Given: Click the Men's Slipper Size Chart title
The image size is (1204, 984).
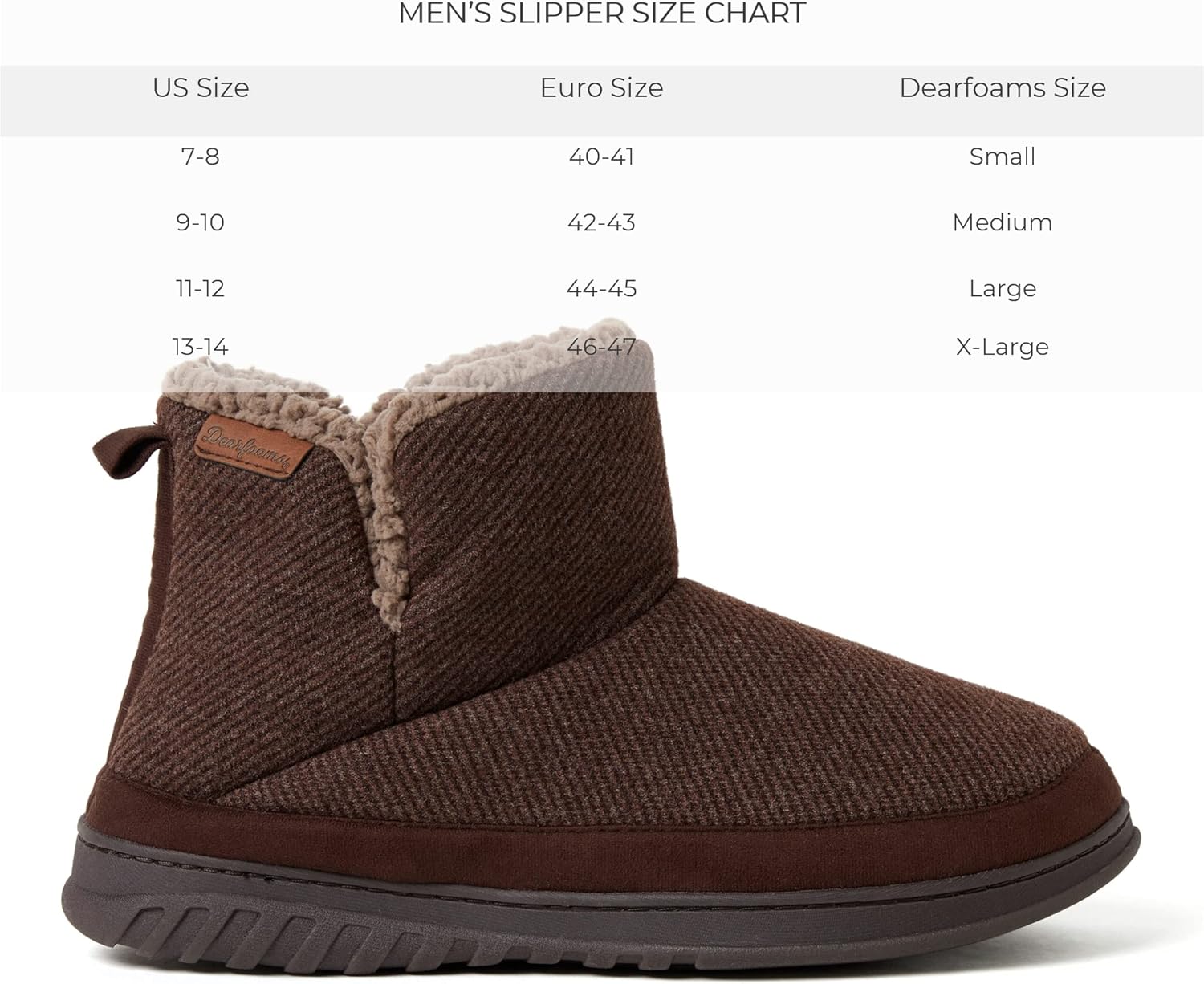Looking at the screenshot, I should (602, 14).
